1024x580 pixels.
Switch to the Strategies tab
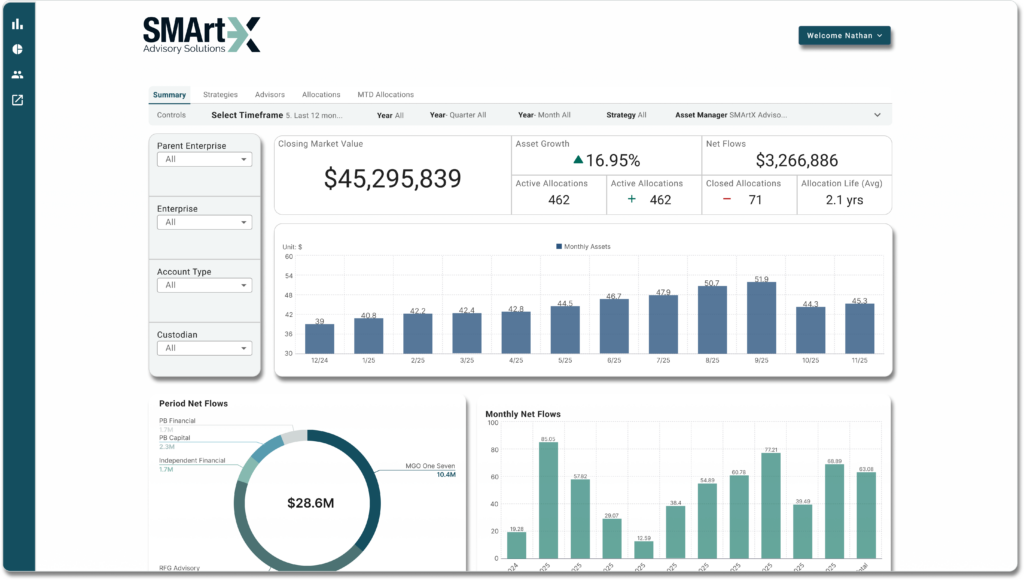(x=220, y=95)
